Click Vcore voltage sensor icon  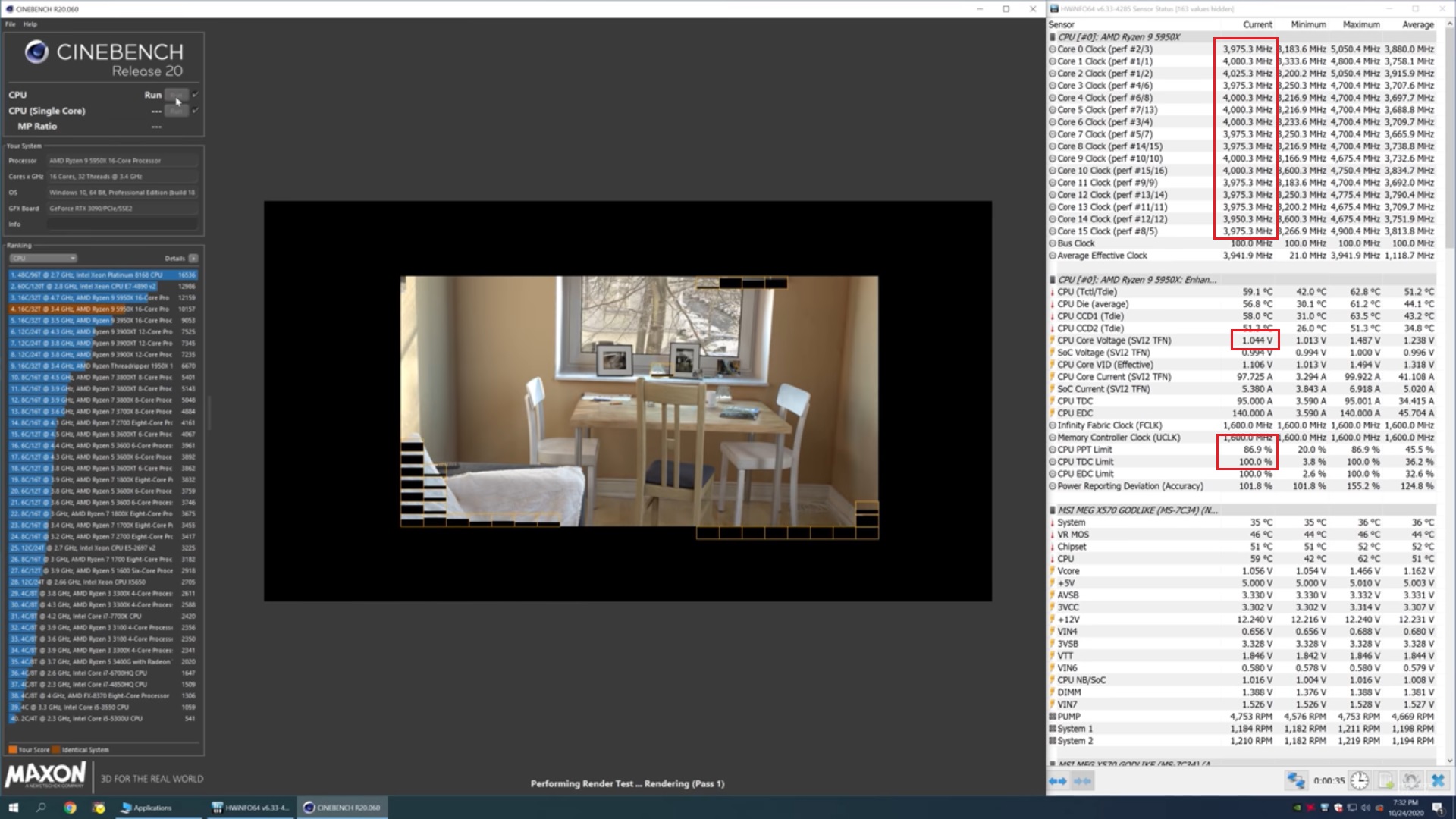pos(1053,571)
